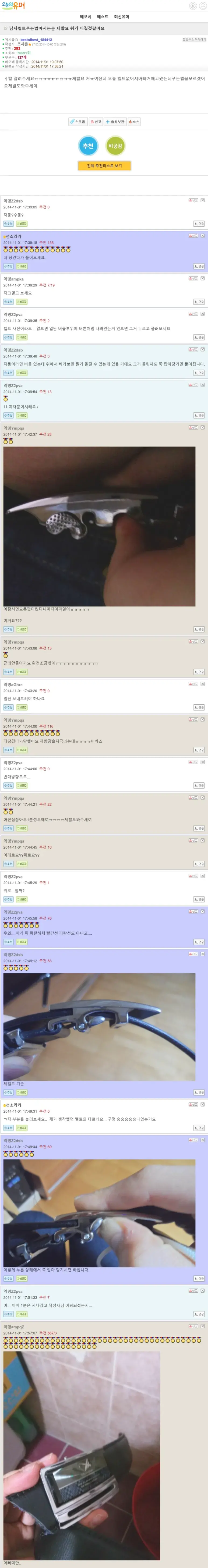Open the first belt buckle photo by 익명Ympqa

point(99,527)
